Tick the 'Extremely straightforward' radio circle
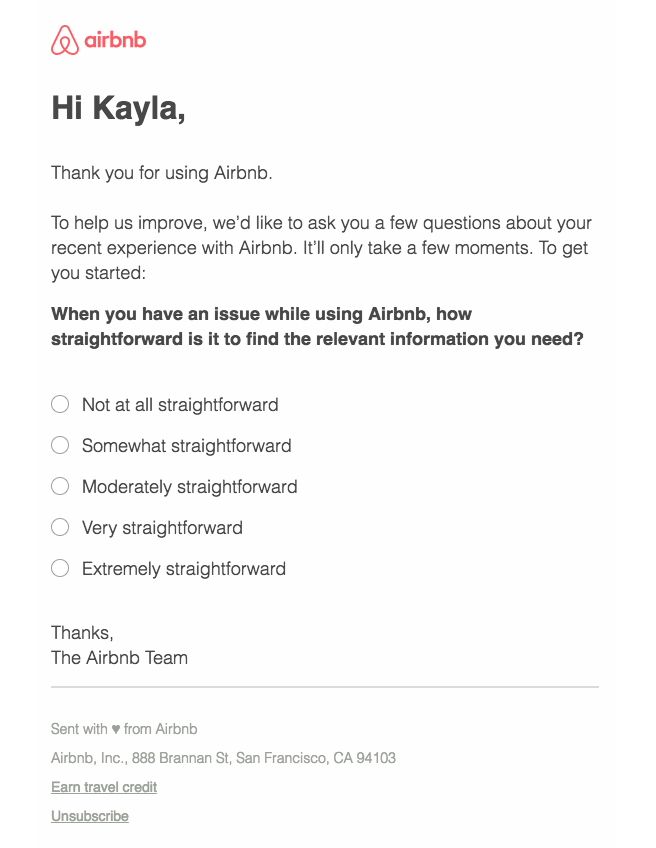Image resolution: width=656 pixels, height=848 pixels. point(60,568)
